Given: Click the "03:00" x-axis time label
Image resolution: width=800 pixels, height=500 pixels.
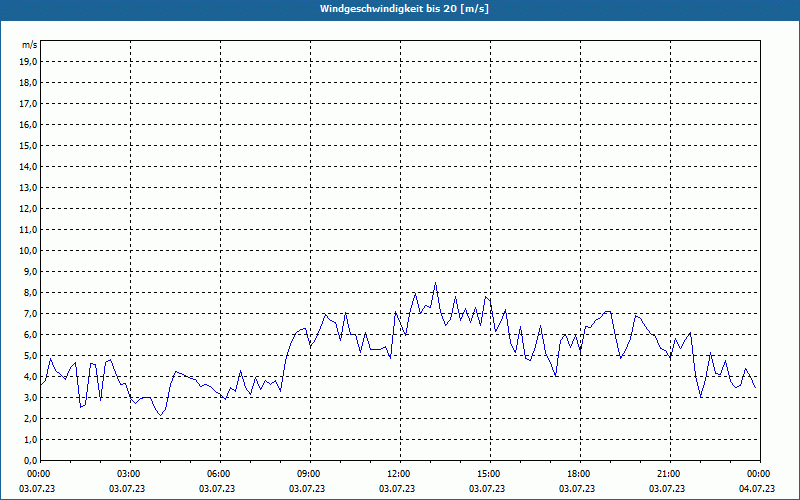Looking at the screenshot, I should tap(127, 474).
